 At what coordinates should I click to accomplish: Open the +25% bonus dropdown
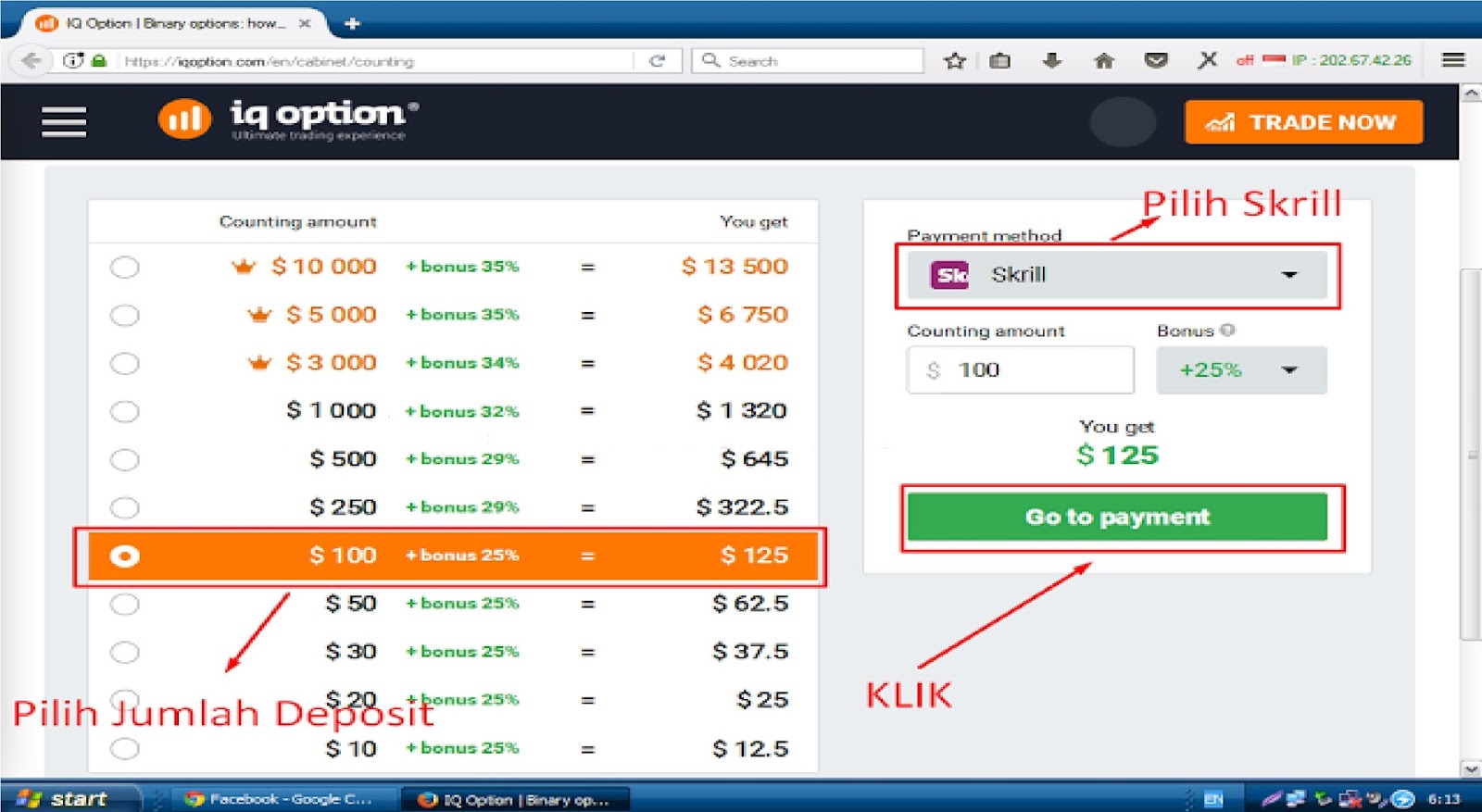point(1241,369)
